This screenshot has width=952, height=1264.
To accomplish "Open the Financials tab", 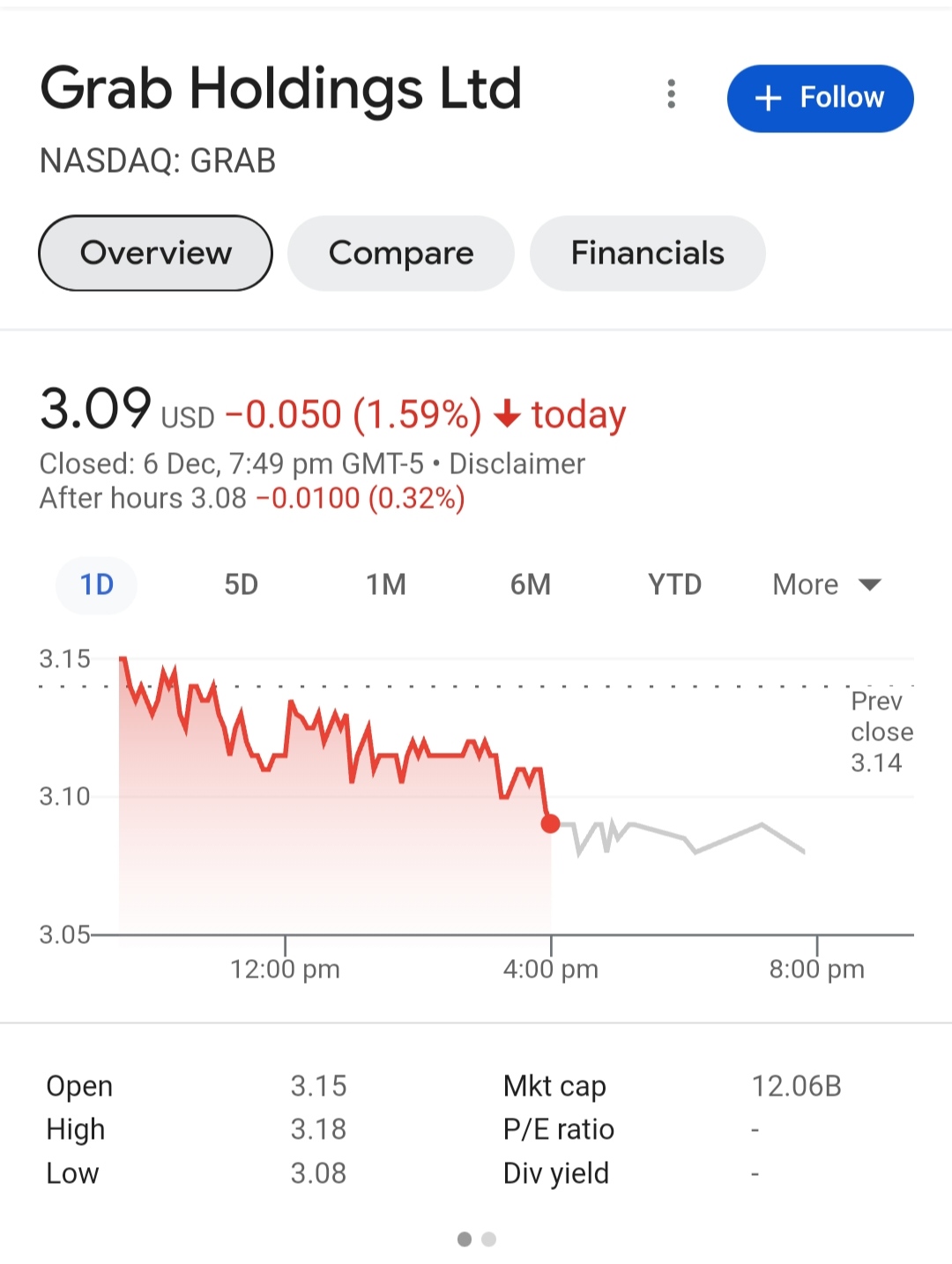I will (647, 253).
